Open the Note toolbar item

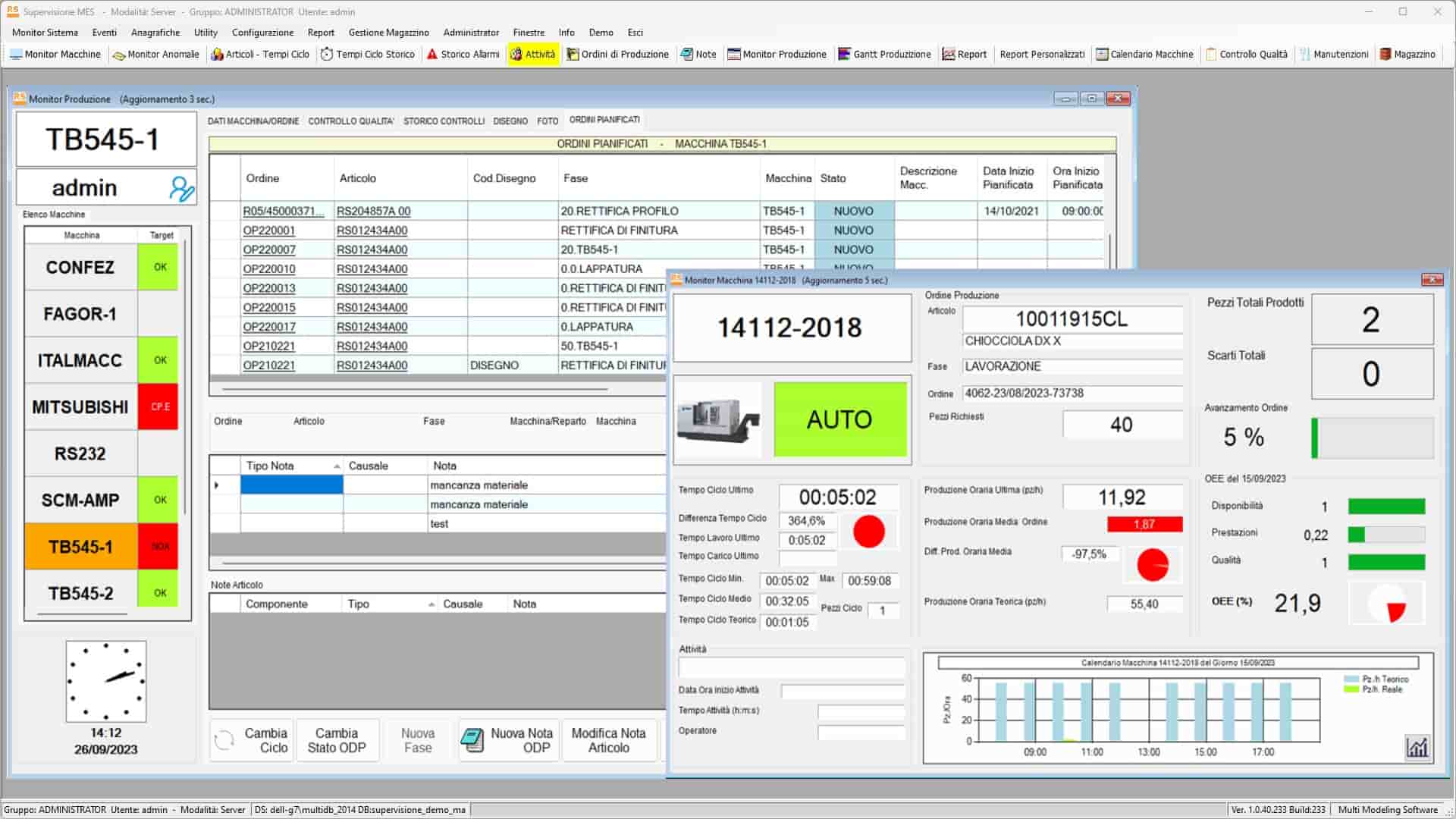click(x=698, y=55)
